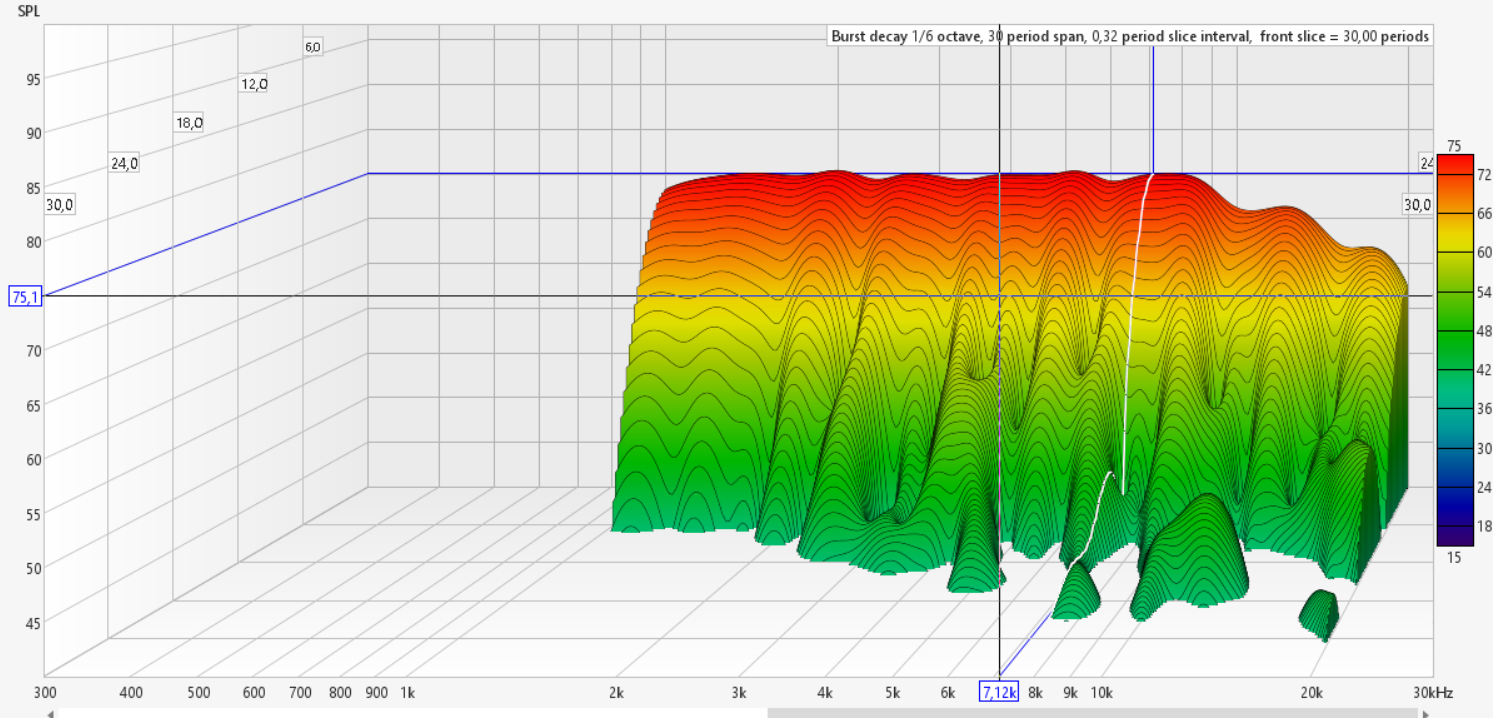
Task: Click the 30,0 label beside the color scale
Action: (1417, 205)
